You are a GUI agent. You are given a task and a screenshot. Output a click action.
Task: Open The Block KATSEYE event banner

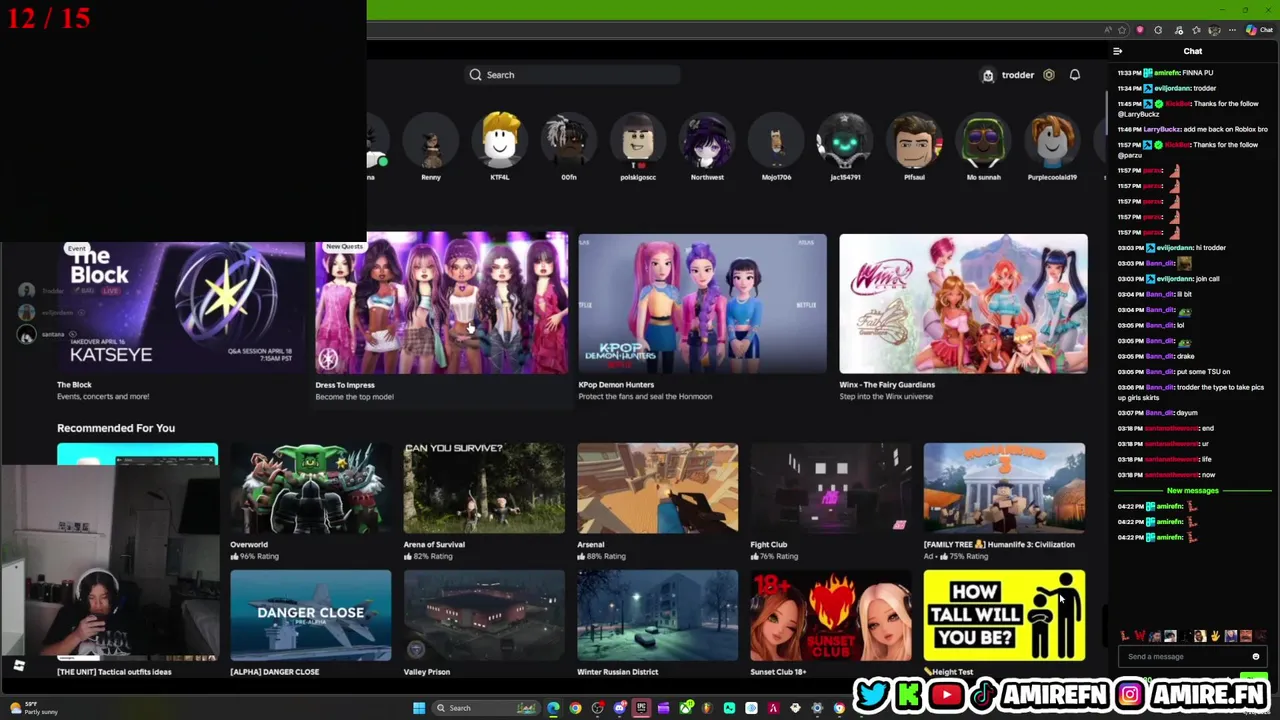coord(181,307)
